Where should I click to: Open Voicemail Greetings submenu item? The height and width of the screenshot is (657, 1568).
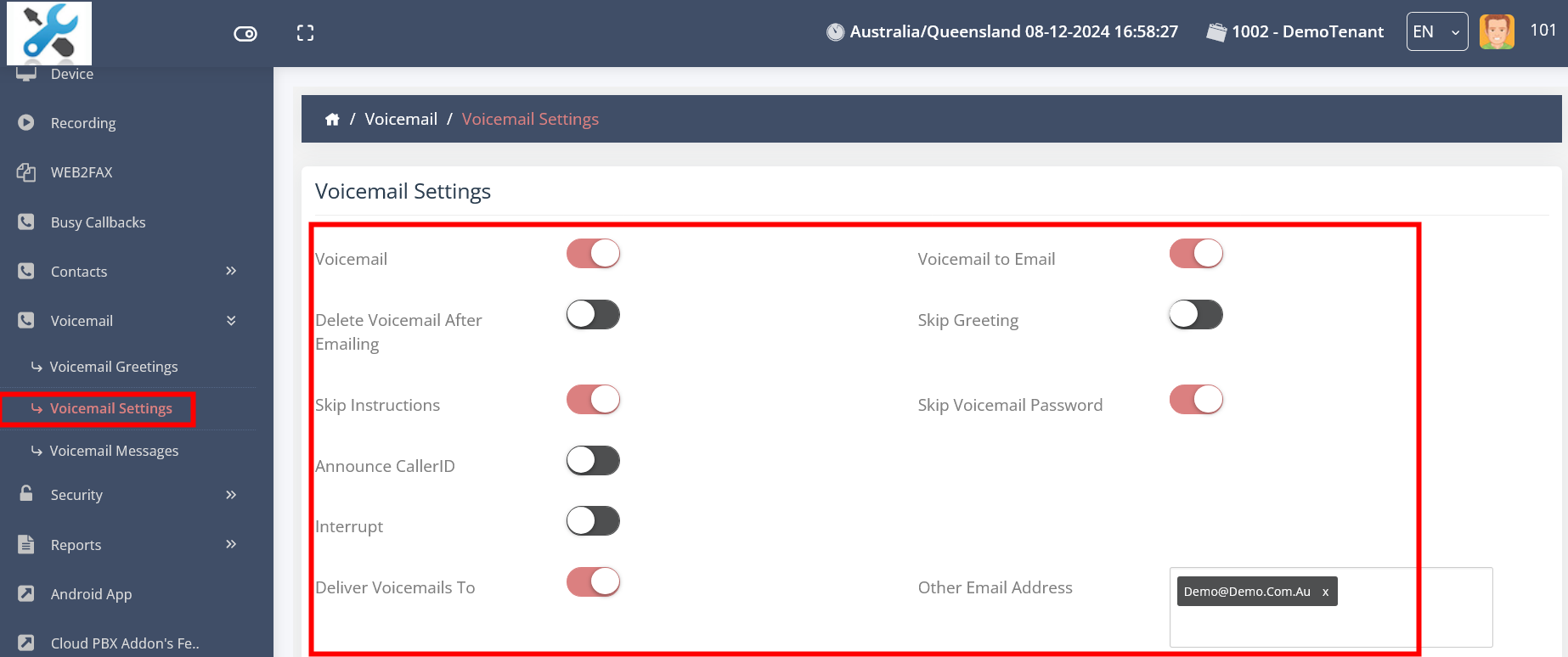click(114, 367)
